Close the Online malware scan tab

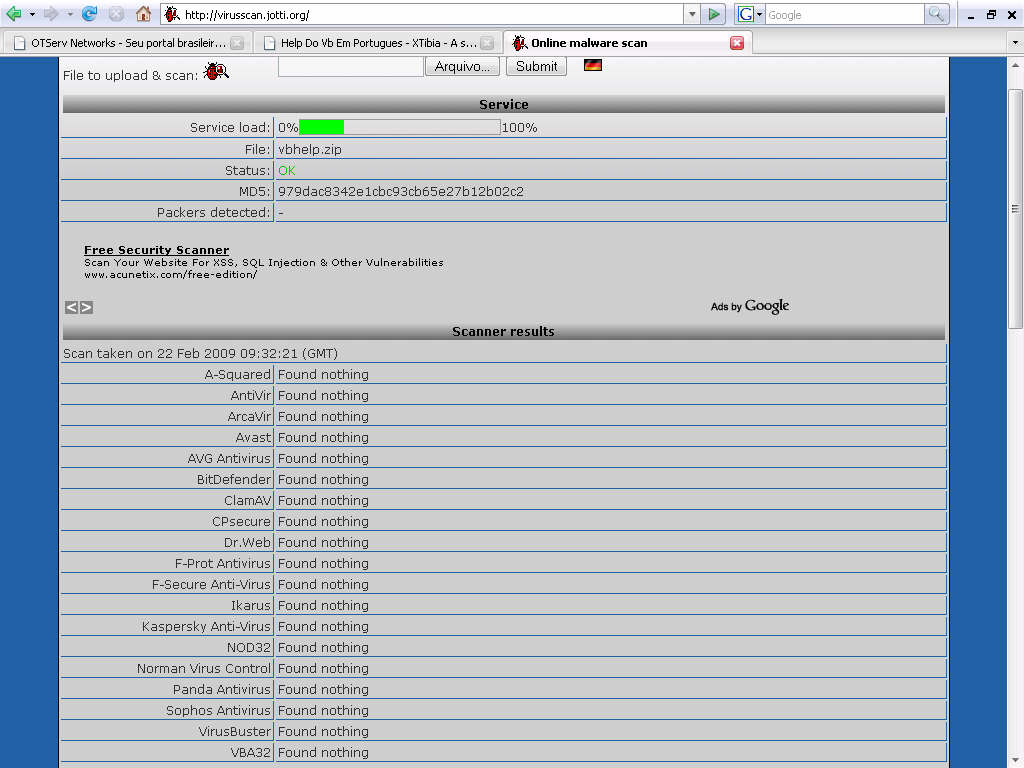737,43
